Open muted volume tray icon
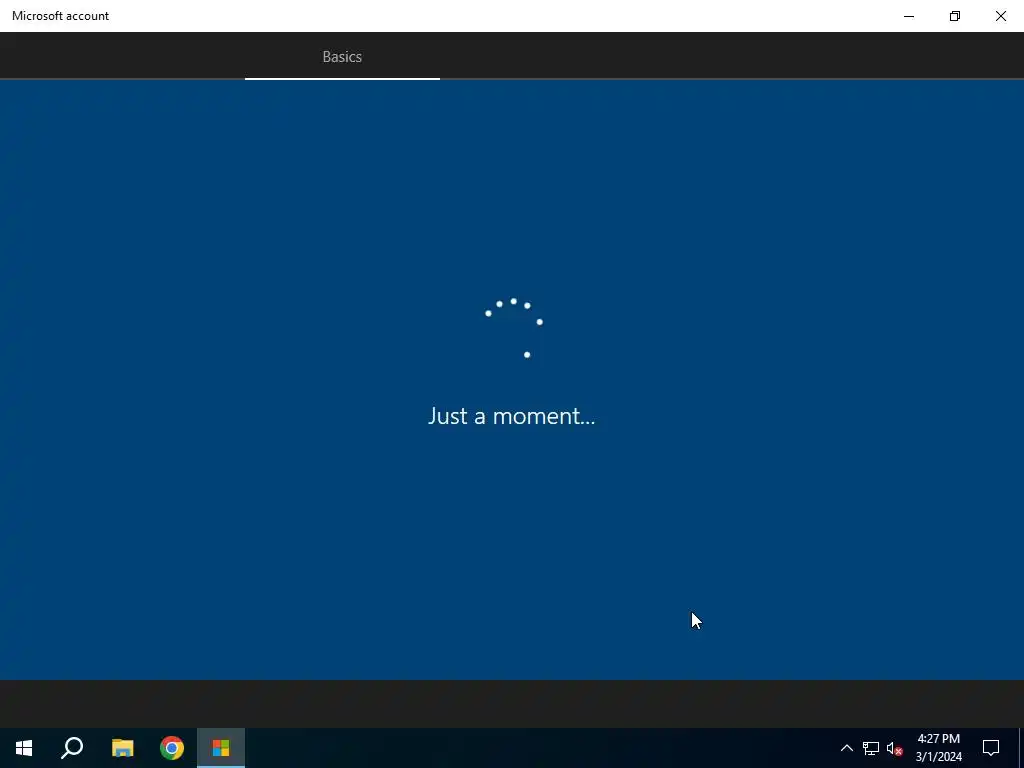This screenshot has height=768, width=1024. point(895,748)
